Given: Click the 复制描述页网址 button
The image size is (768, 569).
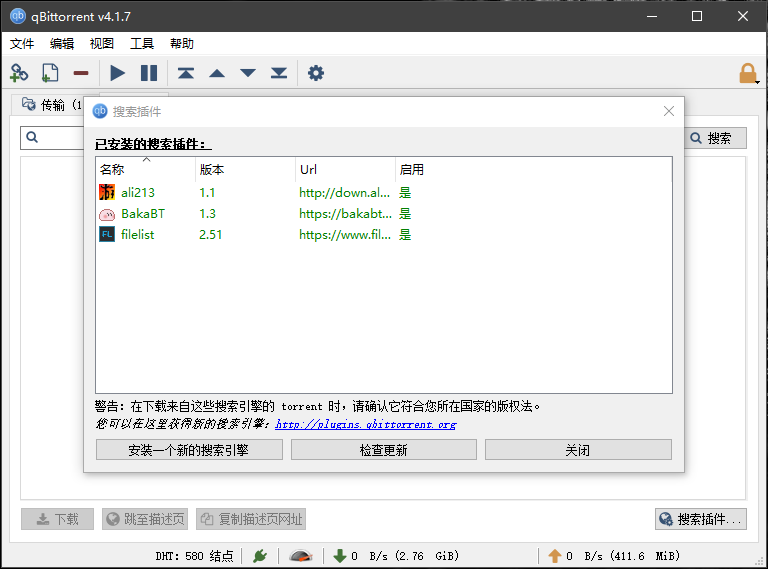Looking at the screenshot, I should (251, 519).
